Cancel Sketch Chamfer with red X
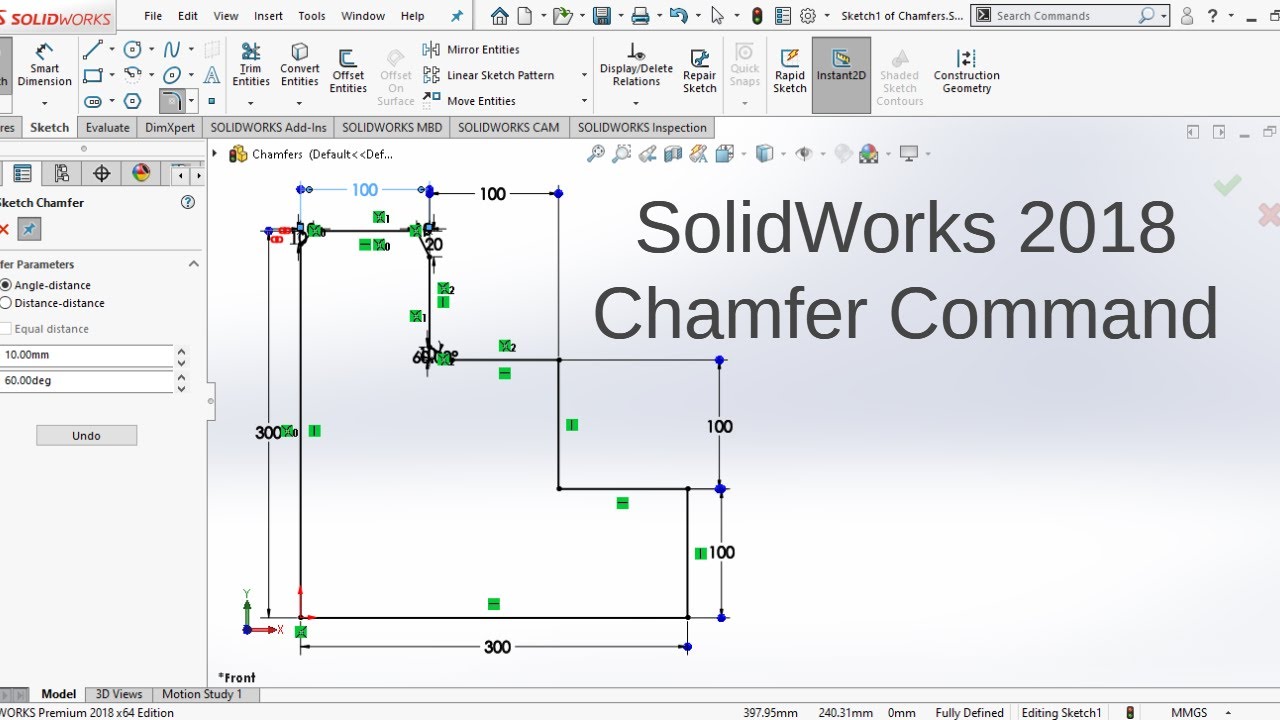The image size is (1280, 720). pyautogui.click(x=4, y=230)
